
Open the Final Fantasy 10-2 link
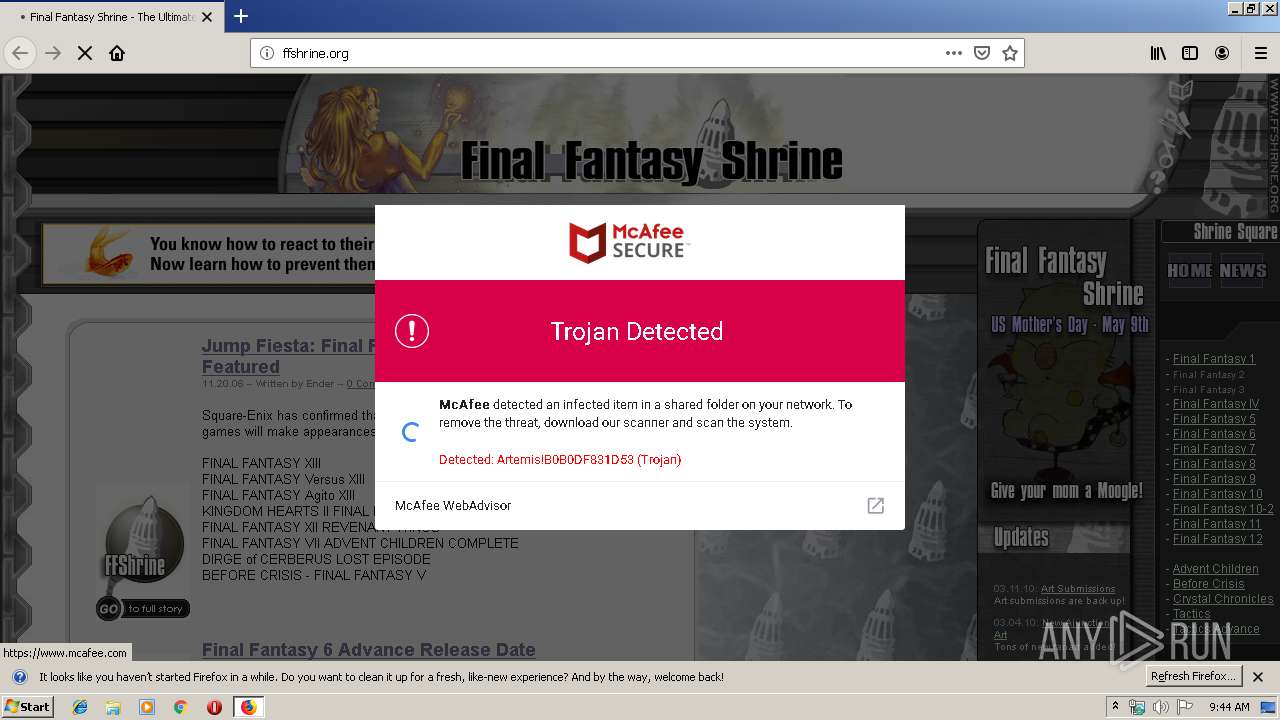[1223, 509]
